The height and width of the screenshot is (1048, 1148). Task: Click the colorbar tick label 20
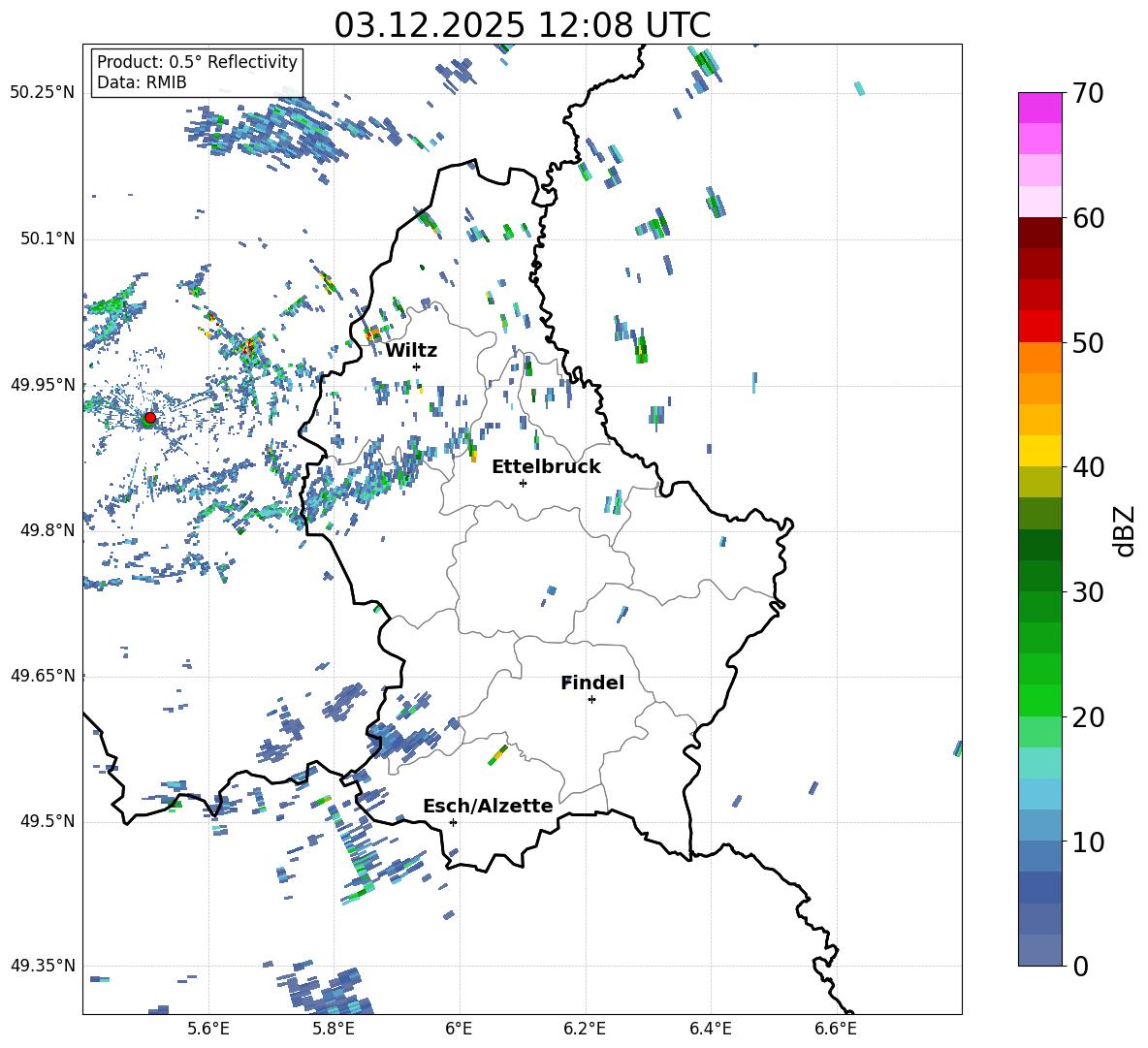[1089, 716]
